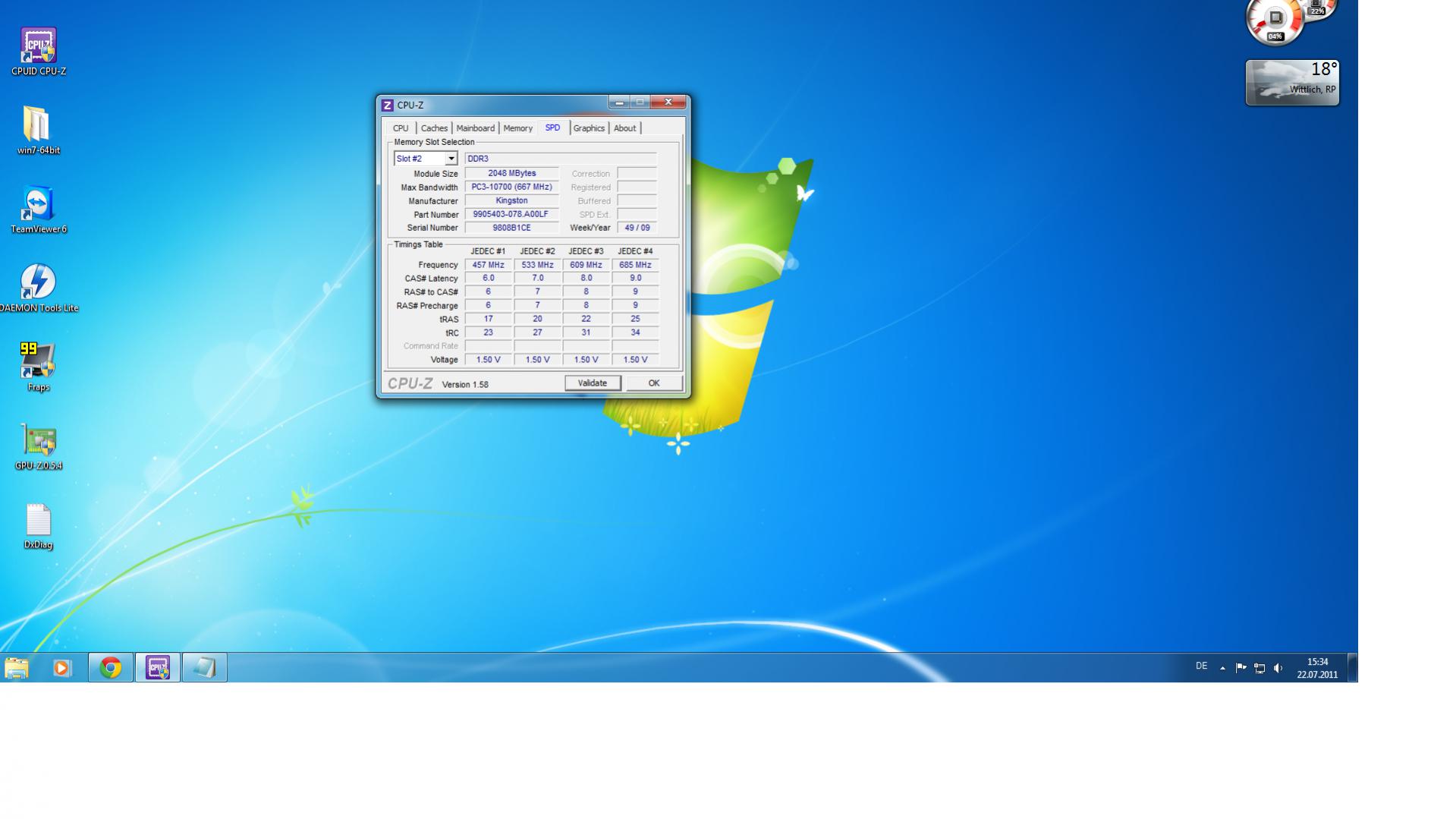This screenshot has width=1456, height=819.
Task: Switch to Google Chrome in taskbar
Action: [x=111, y=668]
